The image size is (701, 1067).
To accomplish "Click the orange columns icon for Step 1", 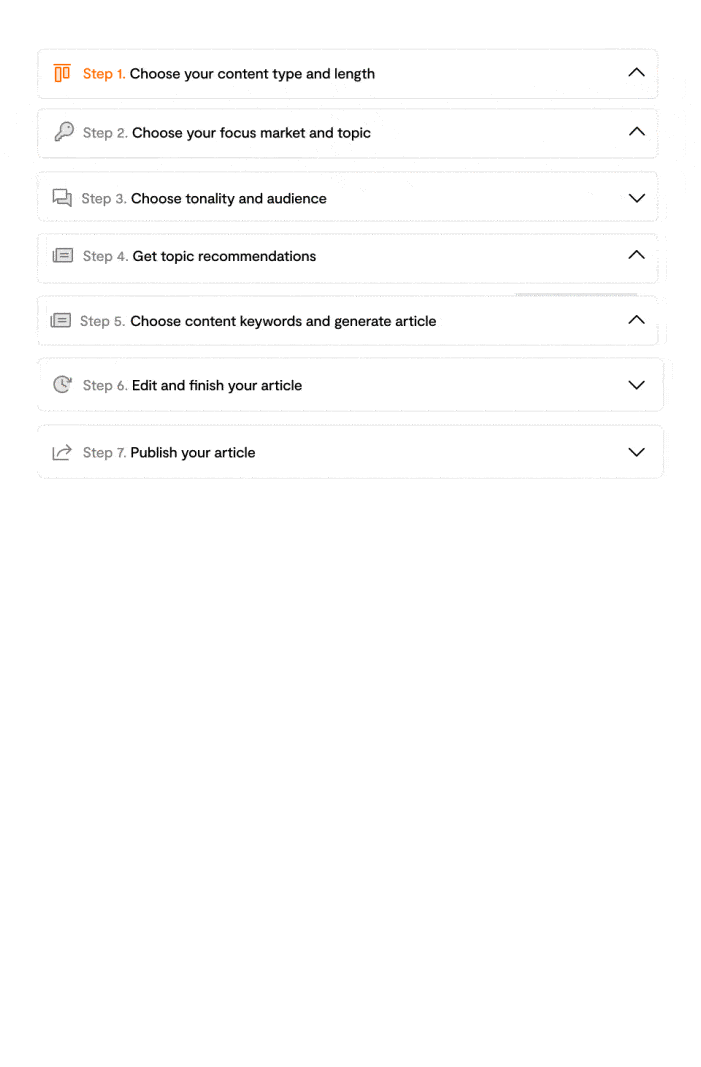I will click(x=62, y=73).
